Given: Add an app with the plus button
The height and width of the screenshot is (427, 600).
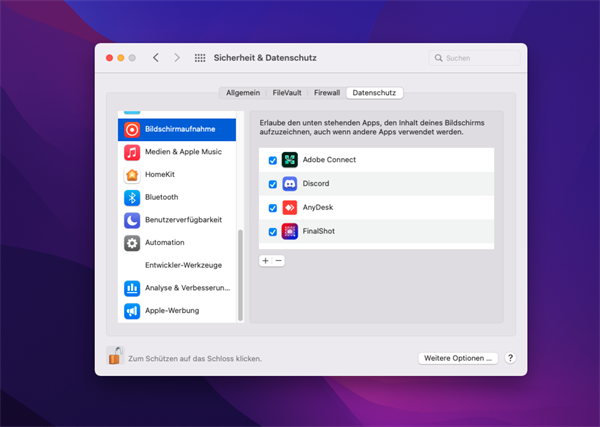Looking at the screenshot, I should pyautogui.click(x=265, y=260).
